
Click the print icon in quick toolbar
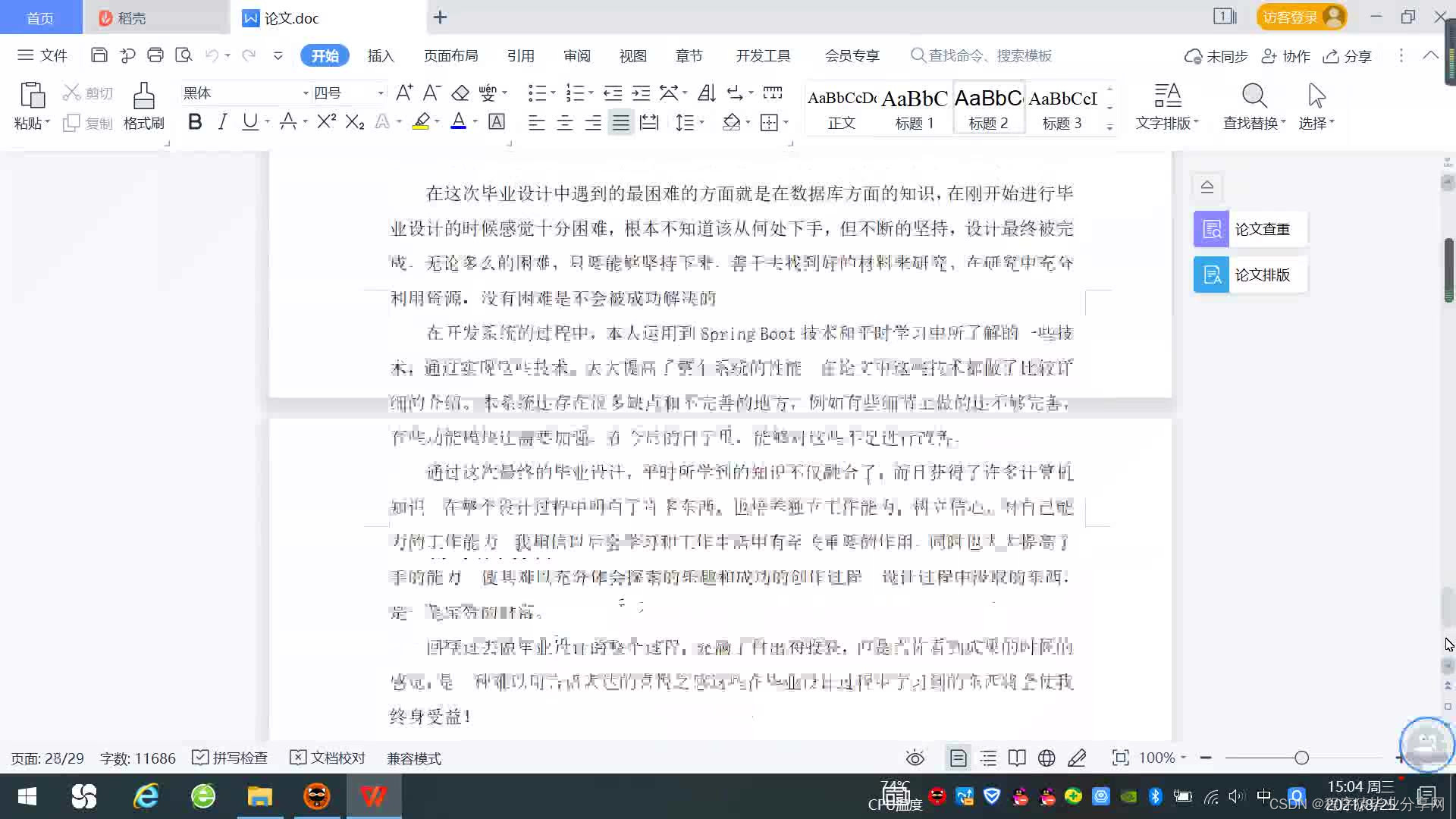click(x=155, y=55)
